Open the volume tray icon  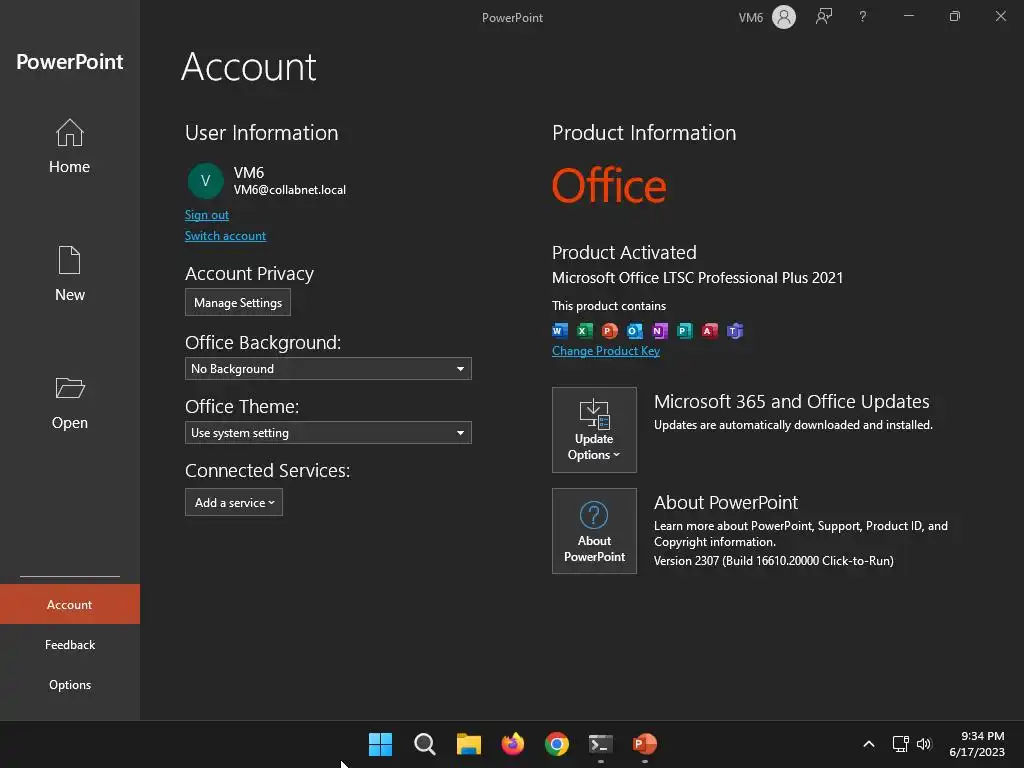point(924,744)
